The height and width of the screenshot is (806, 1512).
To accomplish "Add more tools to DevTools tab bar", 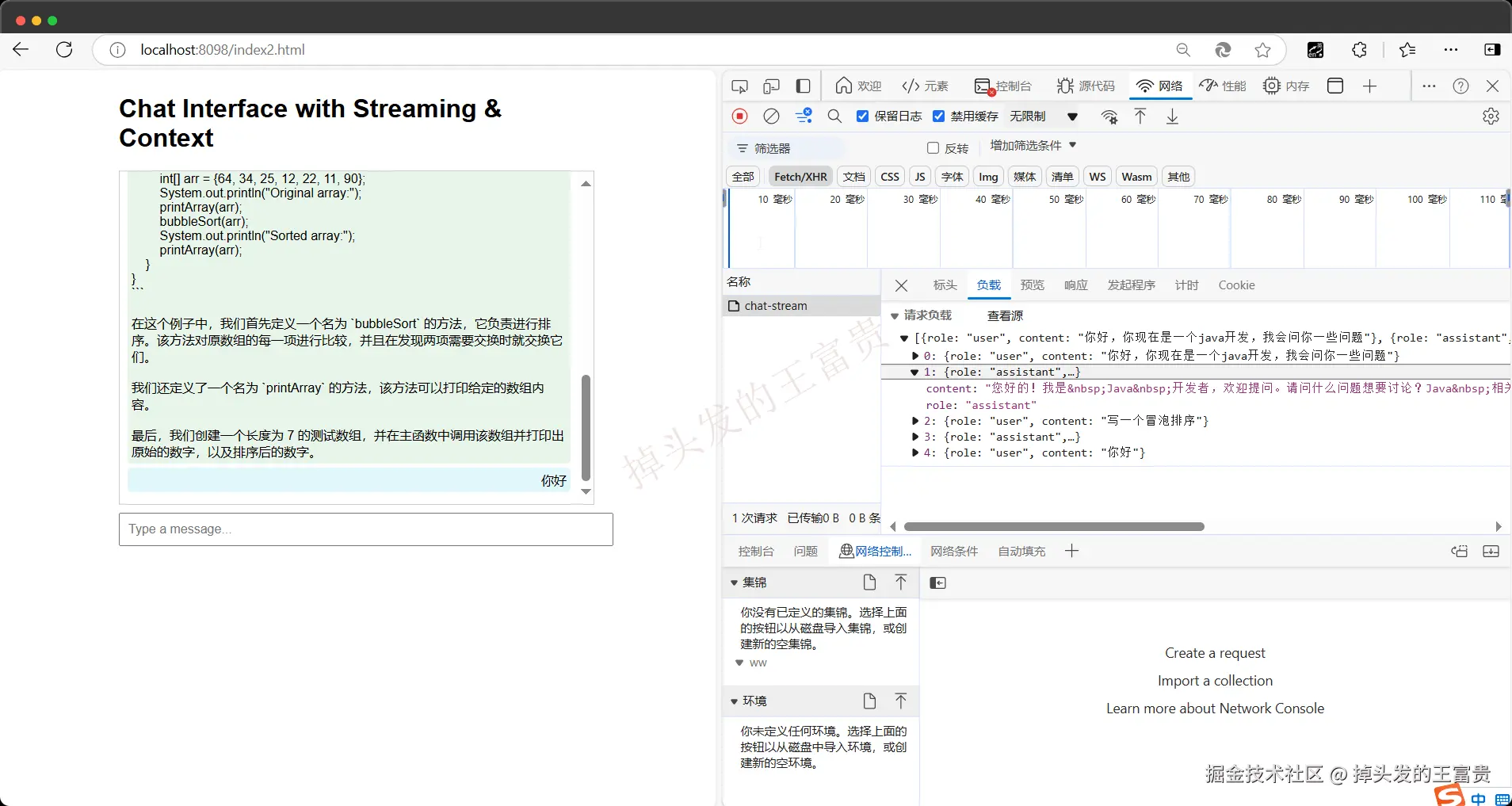I will pos(1370,86).
